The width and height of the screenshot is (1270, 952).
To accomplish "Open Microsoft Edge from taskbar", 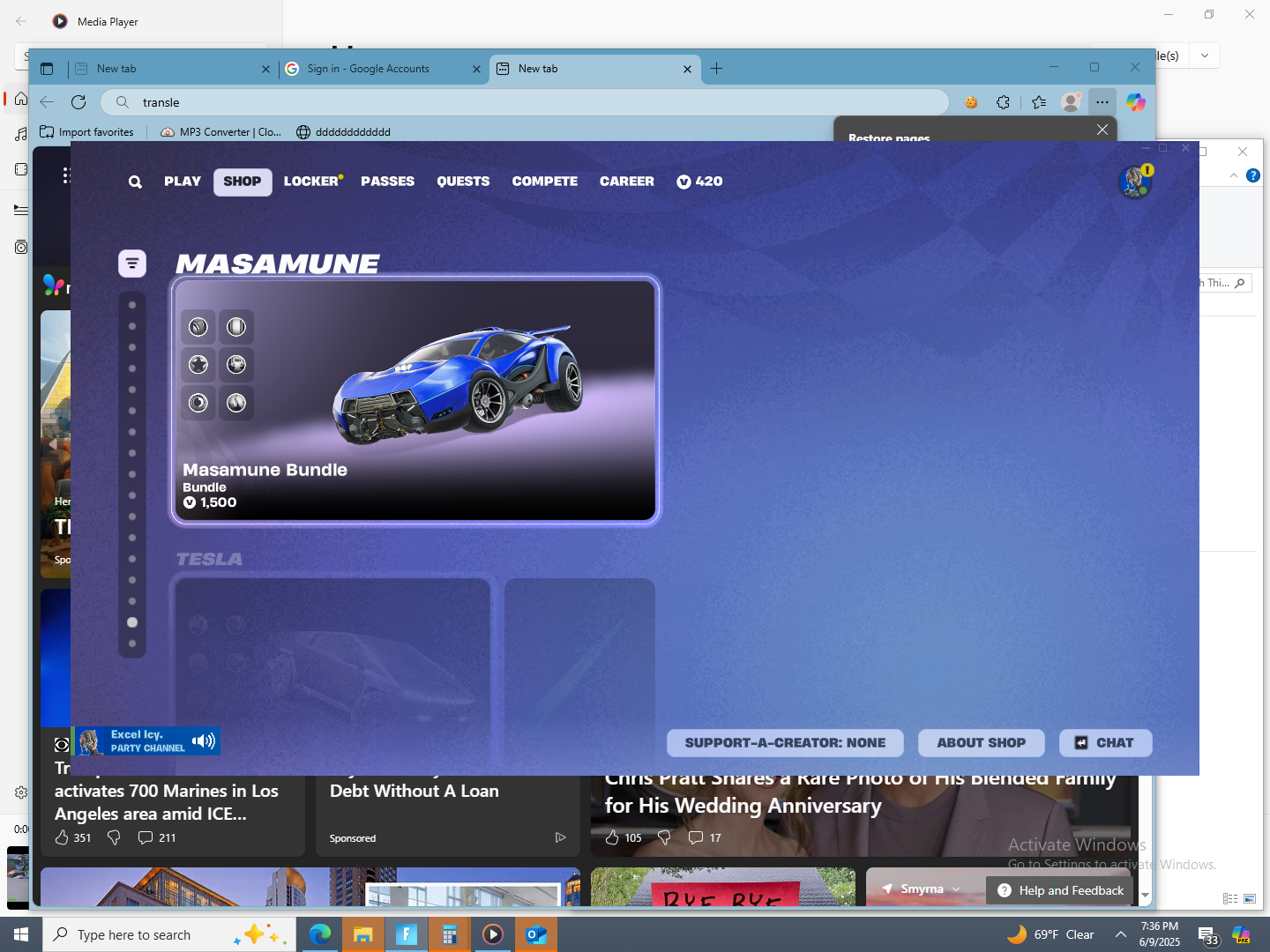I will tap(320, 934).
